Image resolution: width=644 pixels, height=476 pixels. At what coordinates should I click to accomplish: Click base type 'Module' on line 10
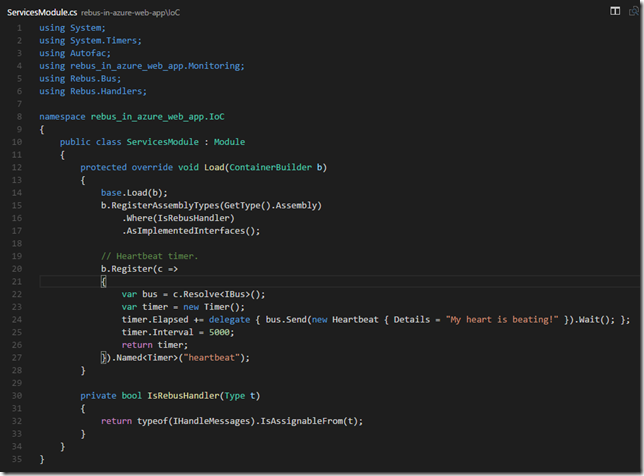[x=229, y=142]
